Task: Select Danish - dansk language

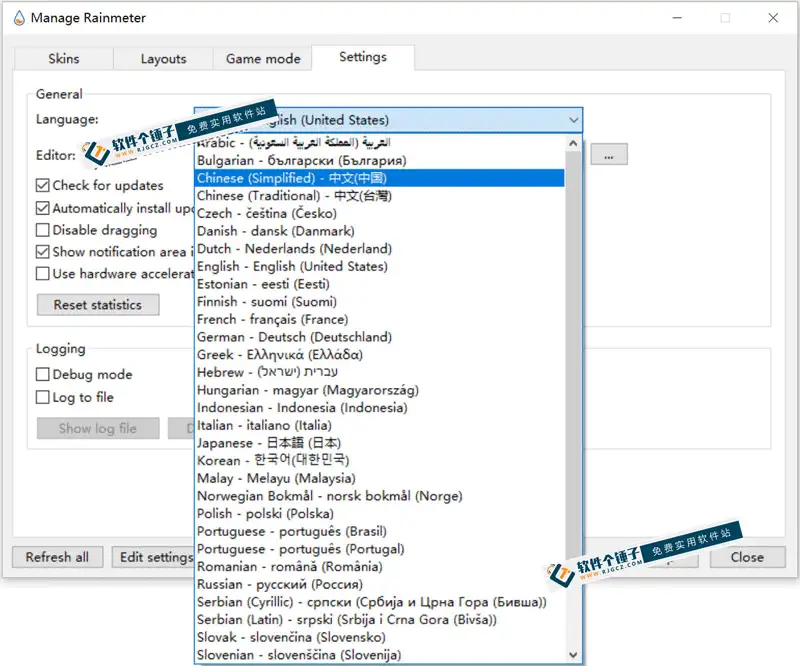Action: pyautogui.click(x=380, y=231)
